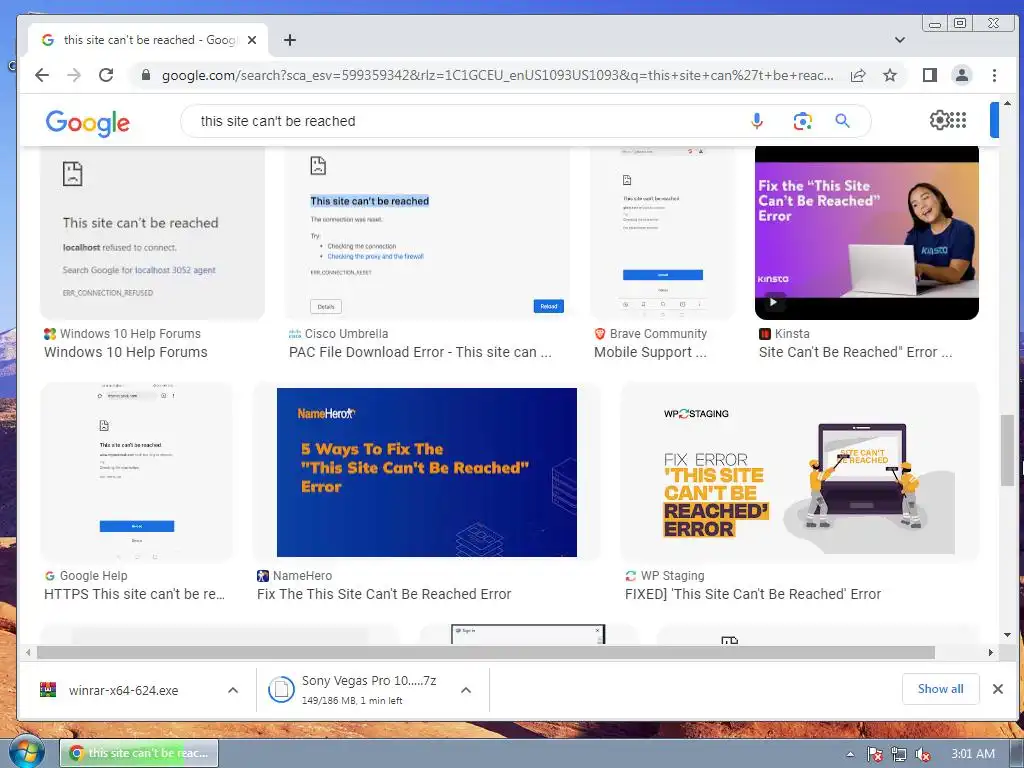Start voice search with microphone
Image resolution: width=1024 pixels, height=768 pixels.
click(756, 121)
